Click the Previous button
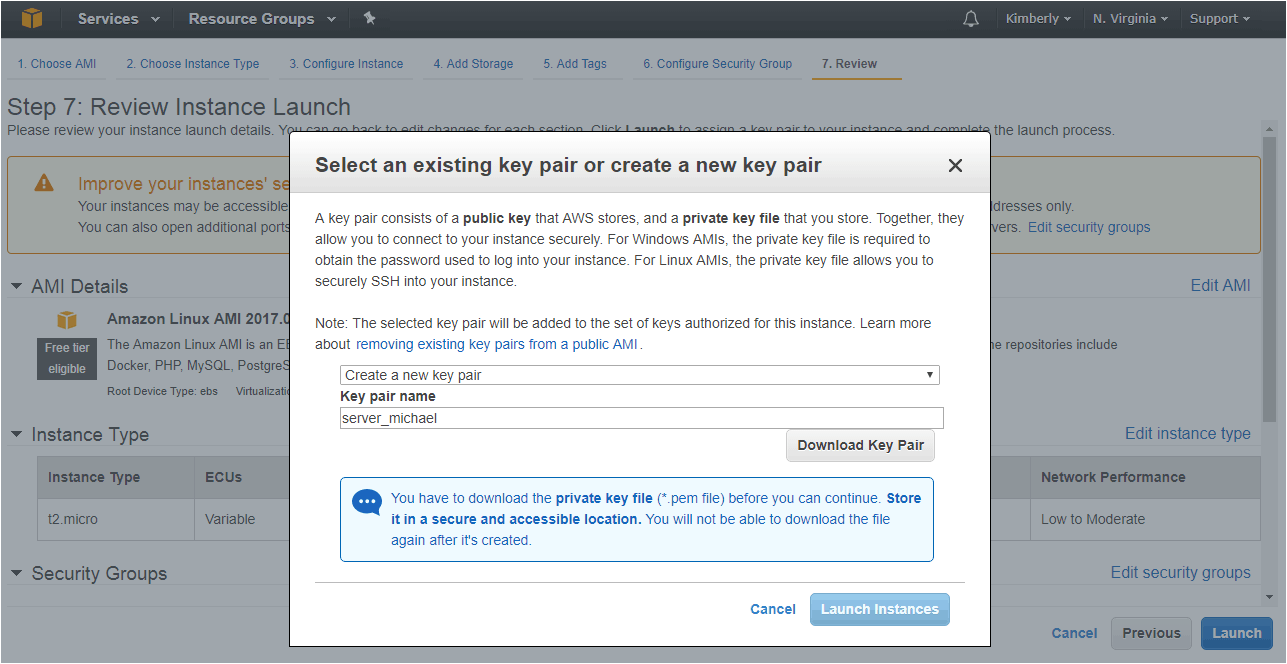The image size is (1287, 664). click(x=1151, y=633)
